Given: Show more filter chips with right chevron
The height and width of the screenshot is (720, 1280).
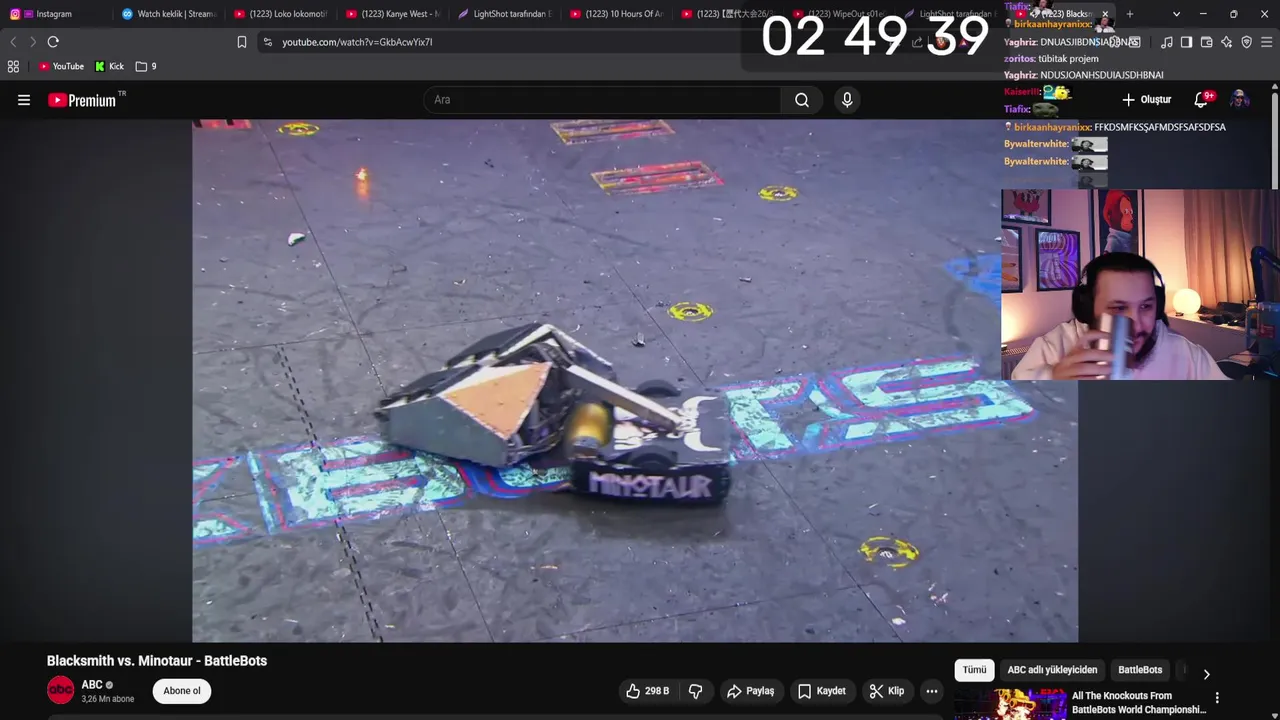Looking at the screenshot, I should click(x=1206, y=674).
